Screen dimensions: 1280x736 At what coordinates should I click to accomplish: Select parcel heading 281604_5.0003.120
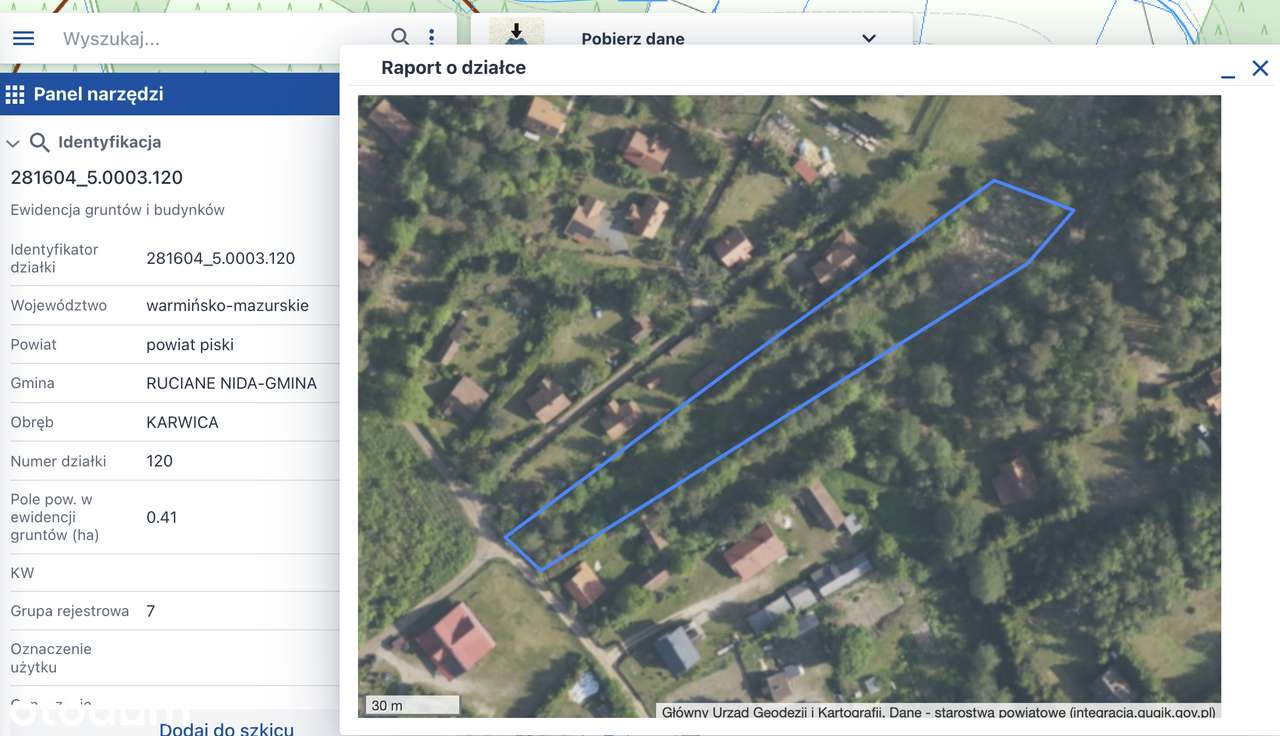coord(97,178)
